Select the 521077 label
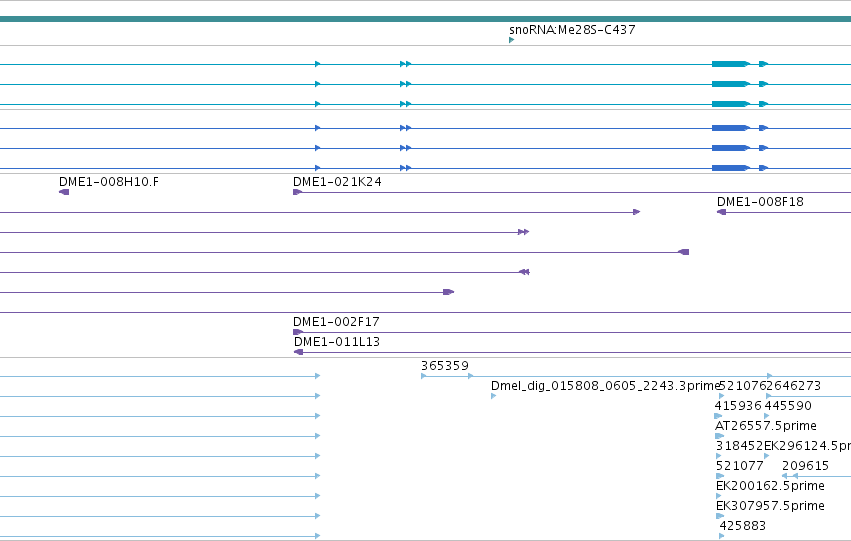 pyautogui.click(x=740, y=466)
